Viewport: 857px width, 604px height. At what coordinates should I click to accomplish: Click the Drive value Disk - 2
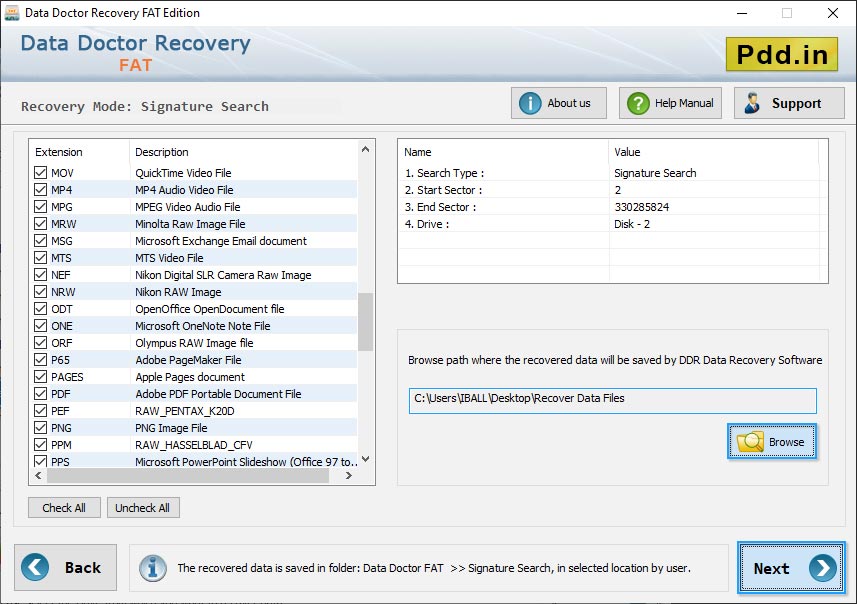pos(632,224)
